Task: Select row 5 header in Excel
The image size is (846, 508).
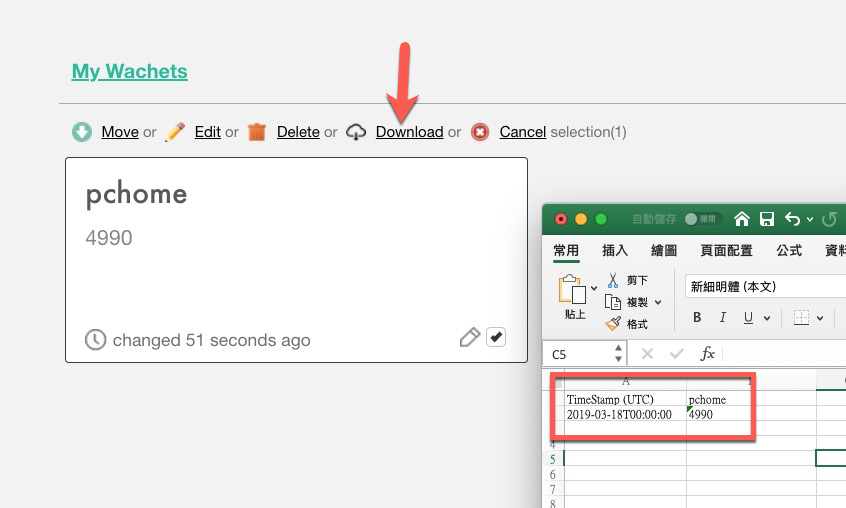Action: click(553, 459)
